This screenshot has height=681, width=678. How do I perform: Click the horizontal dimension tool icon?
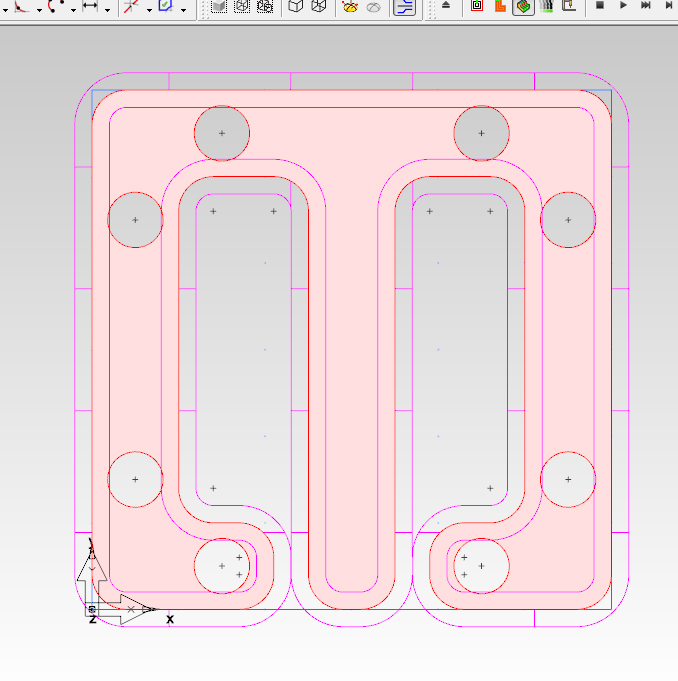(x=90, y=6)
